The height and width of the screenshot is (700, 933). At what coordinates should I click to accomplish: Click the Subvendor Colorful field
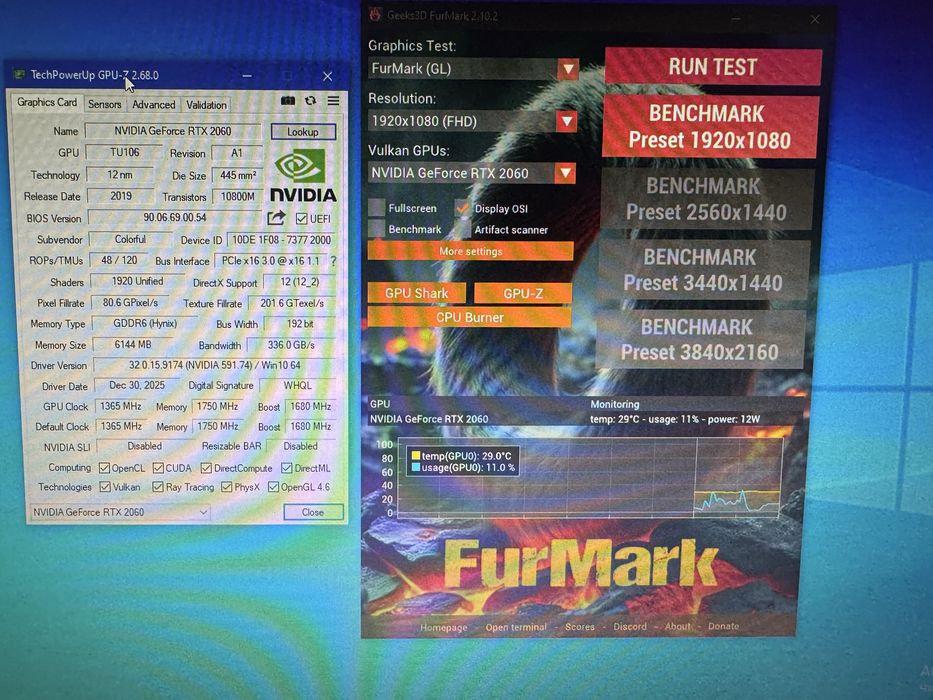[x=130, y=239]
